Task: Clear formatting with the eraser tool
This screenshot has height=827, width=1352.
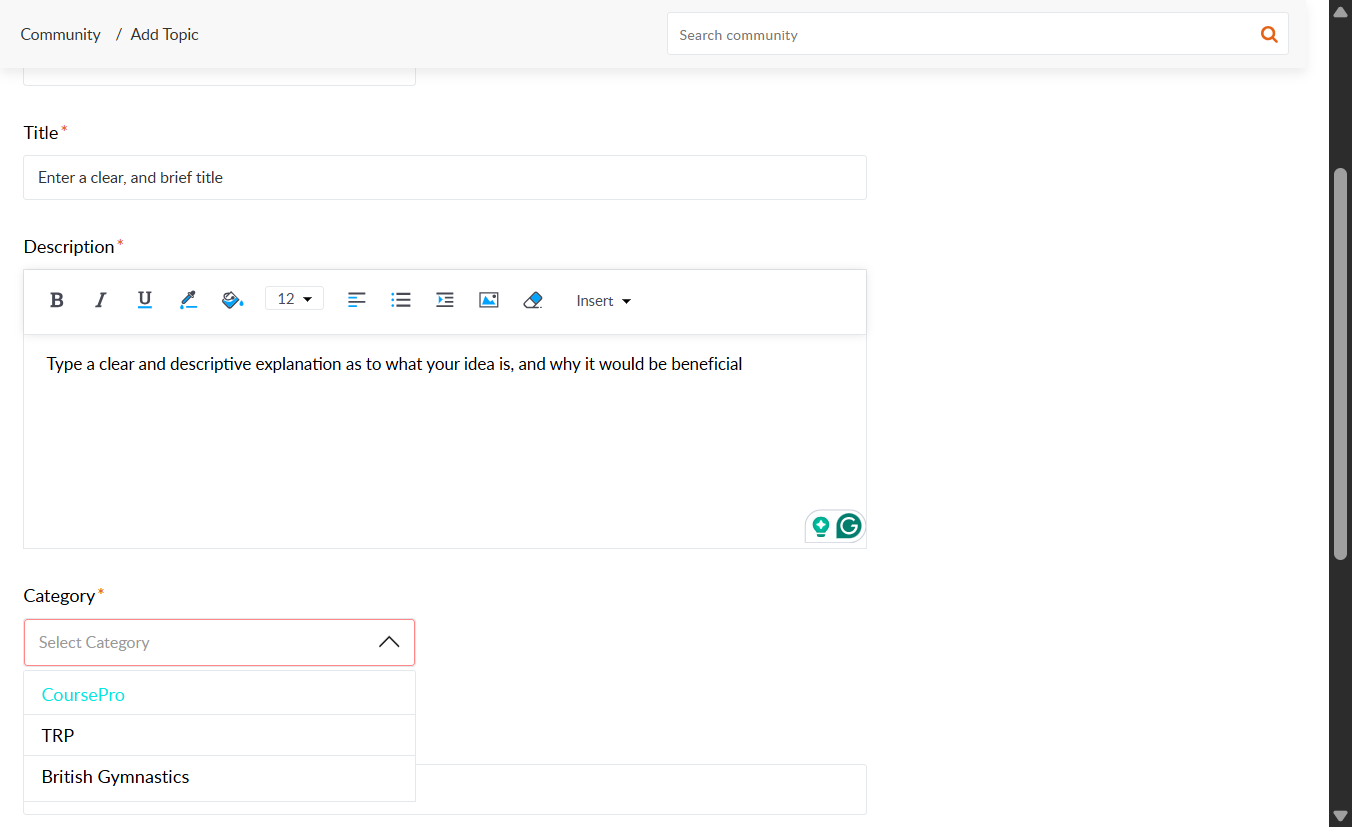Action: [533, 300]
